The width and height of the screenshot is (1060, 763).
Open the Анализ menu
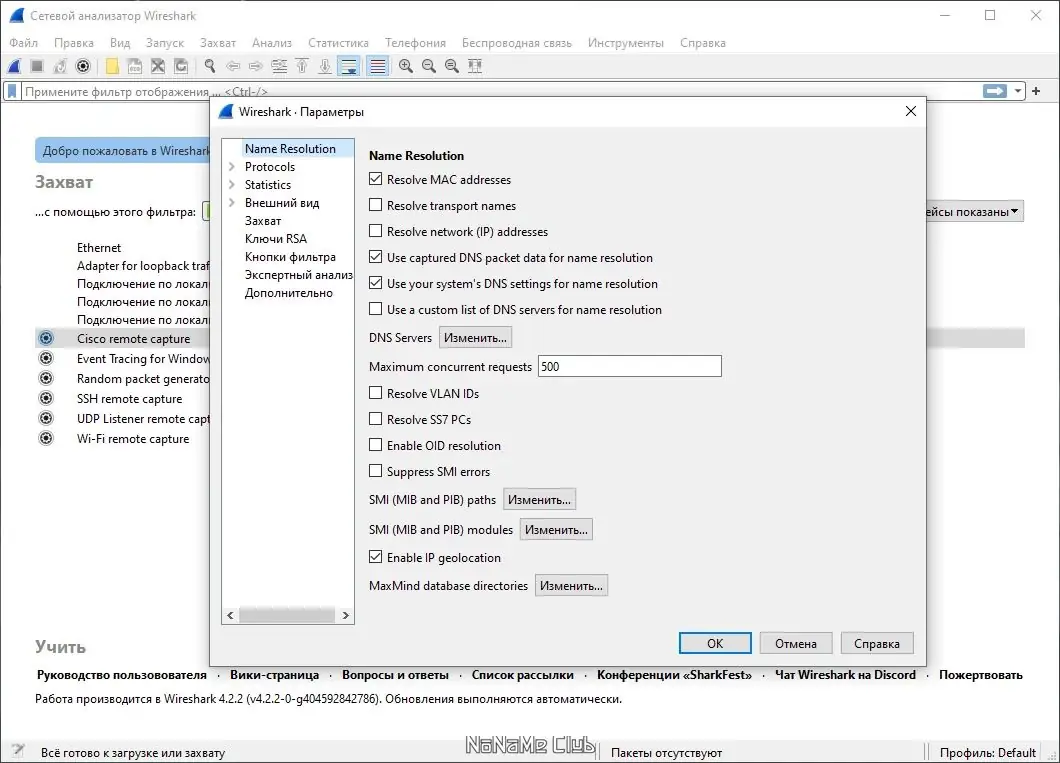coord(272,43)
